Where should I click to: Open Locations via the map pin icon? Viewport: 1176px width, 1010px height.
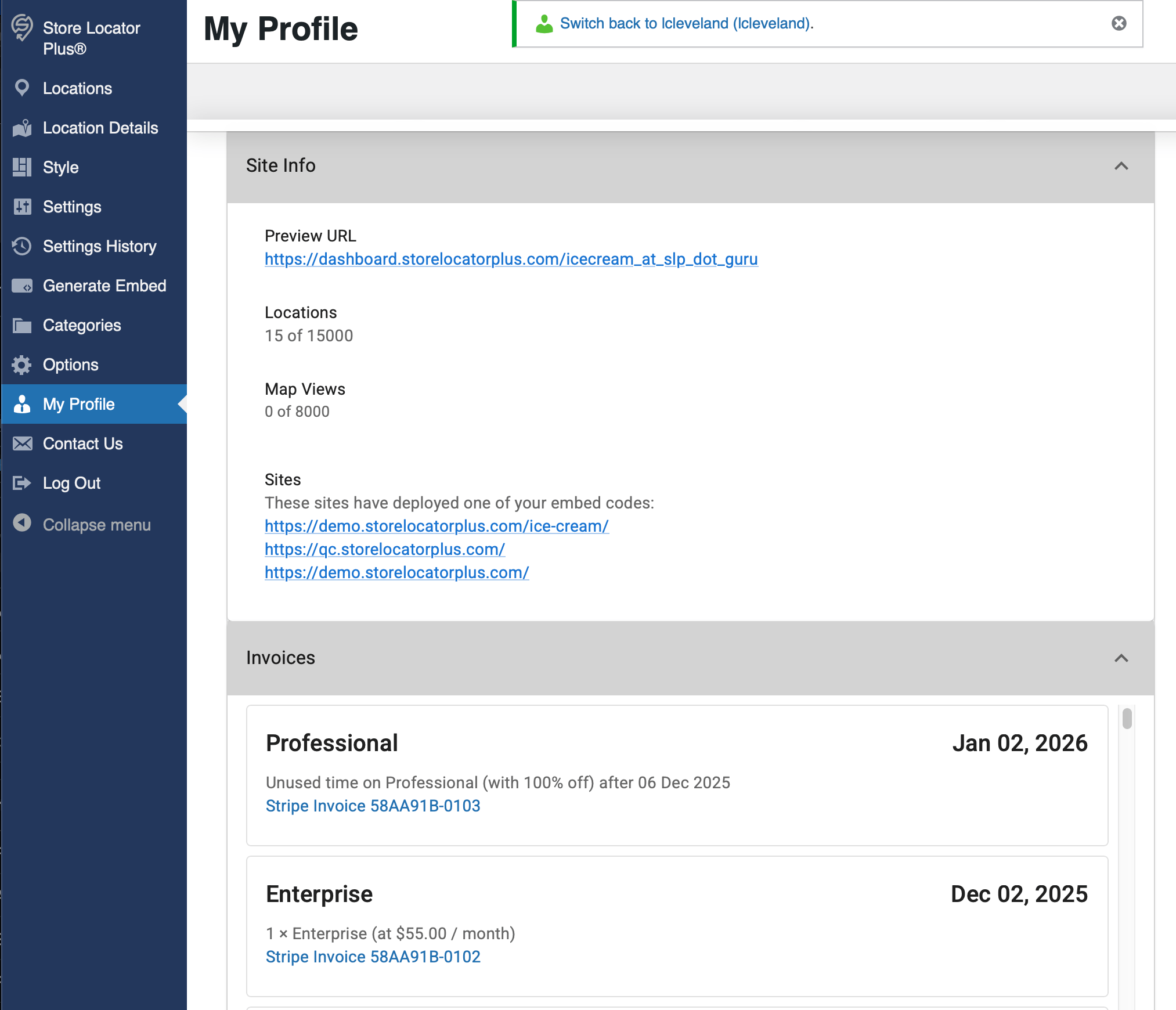point(22,88)
